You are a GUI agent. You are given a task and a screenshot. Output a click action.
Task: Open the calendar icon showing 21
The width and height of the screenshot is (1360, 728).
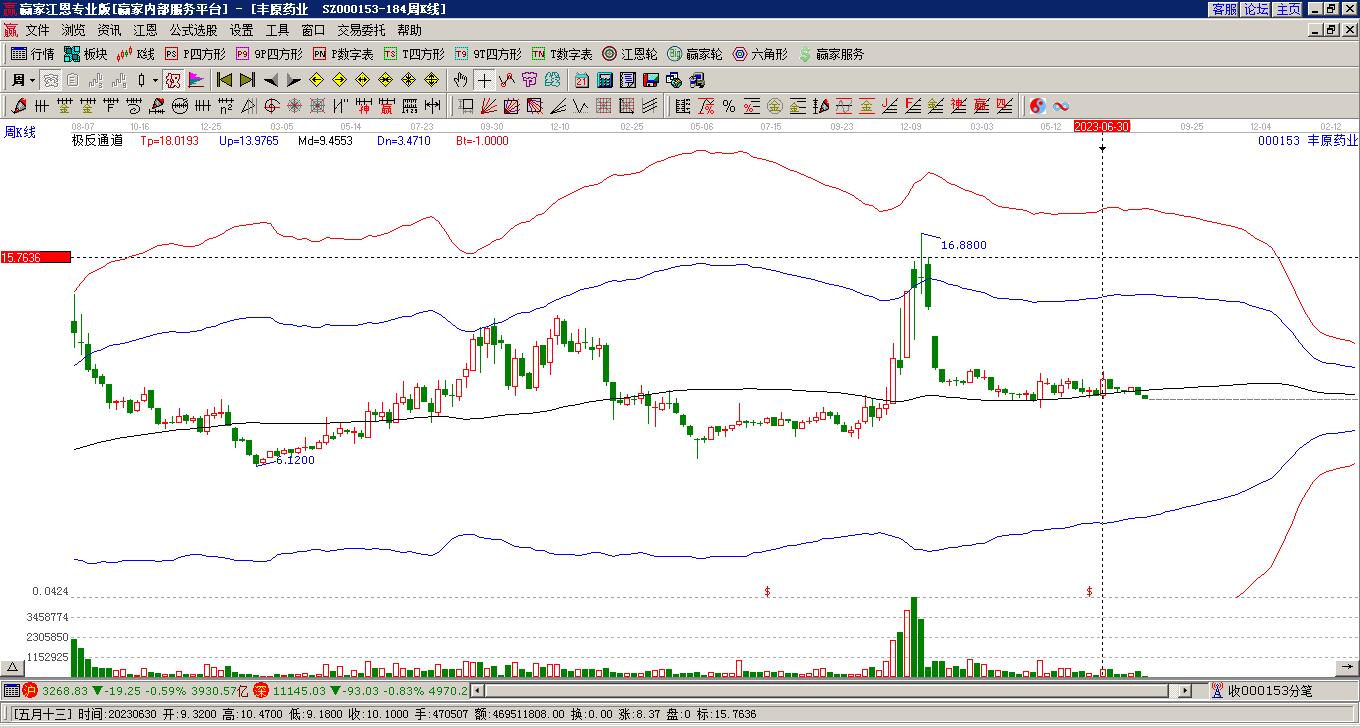582,80
